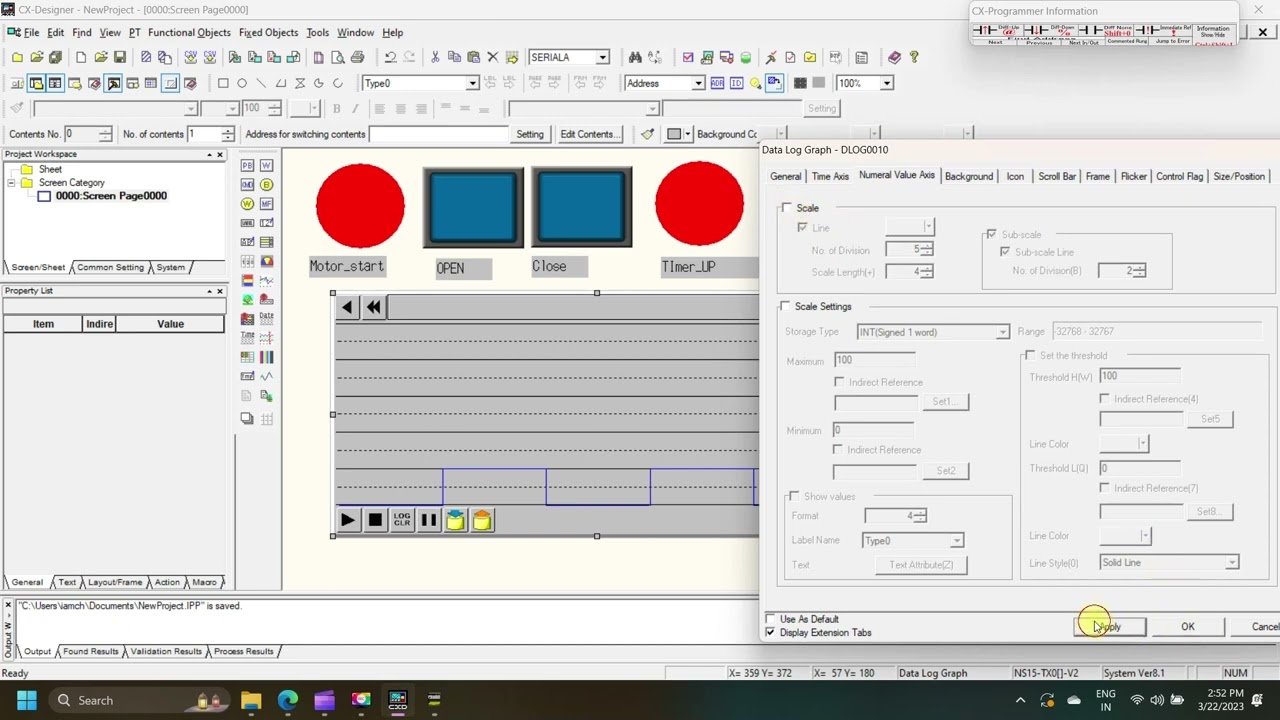Image resolution: width=1280 pixels, height=720 pixels.
Task: Open the Label Name Type0 dropdown
Action: click(957, 541)
